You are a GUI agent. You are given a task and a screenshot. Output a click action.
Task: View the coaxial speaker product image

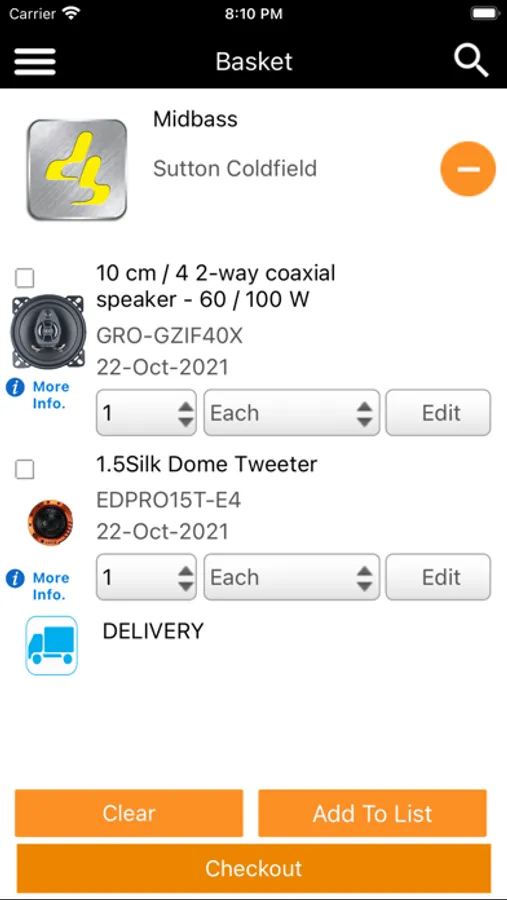coord(49,331)
